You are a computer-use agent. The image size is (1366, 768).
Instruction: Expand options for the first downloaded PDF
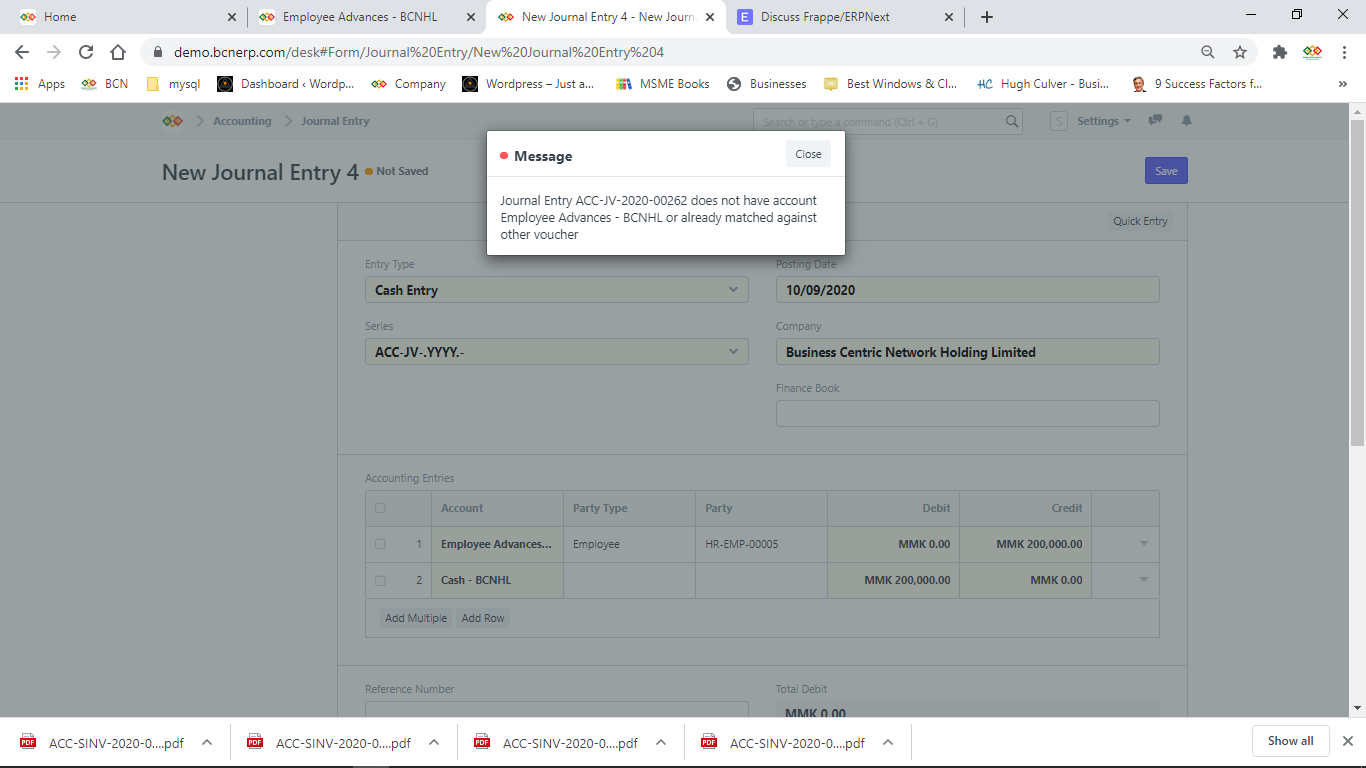[207, 742]
